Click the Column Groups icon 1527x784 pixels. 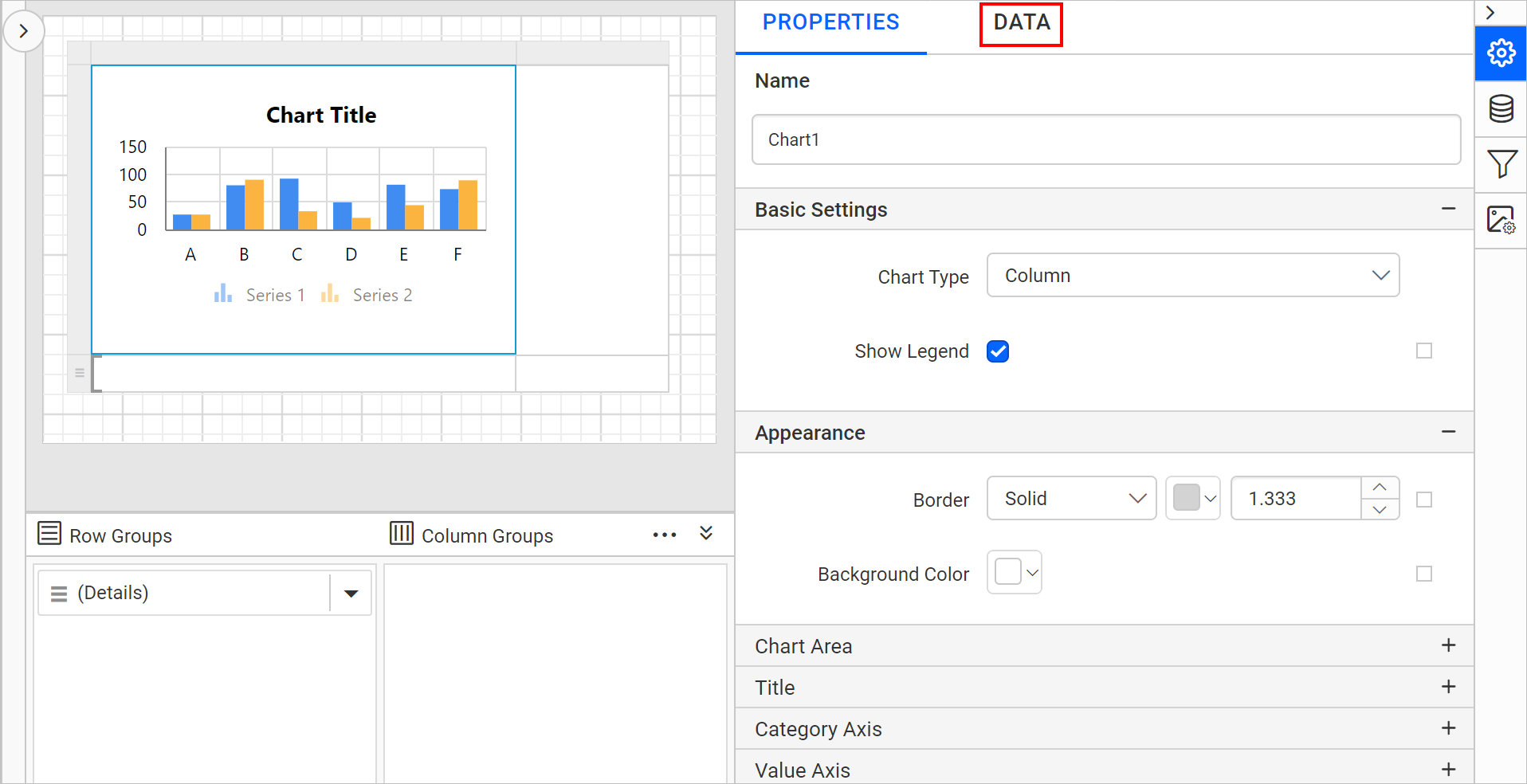click(x=402, y=533)
